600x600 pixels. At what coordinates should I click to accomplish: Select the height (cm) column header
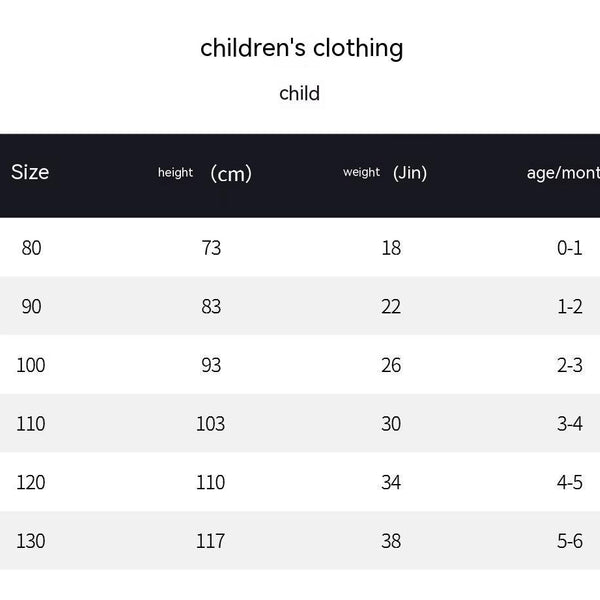click(x=205, y=173)
